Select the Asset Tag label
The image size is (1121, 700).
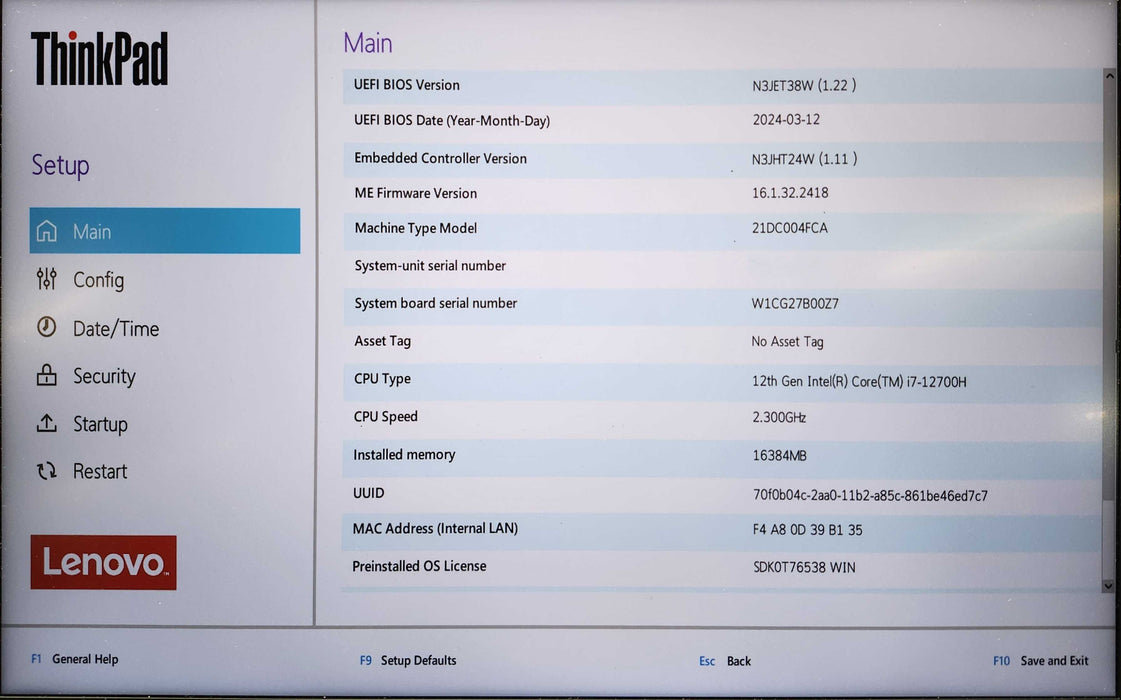(x=382, y=341)
